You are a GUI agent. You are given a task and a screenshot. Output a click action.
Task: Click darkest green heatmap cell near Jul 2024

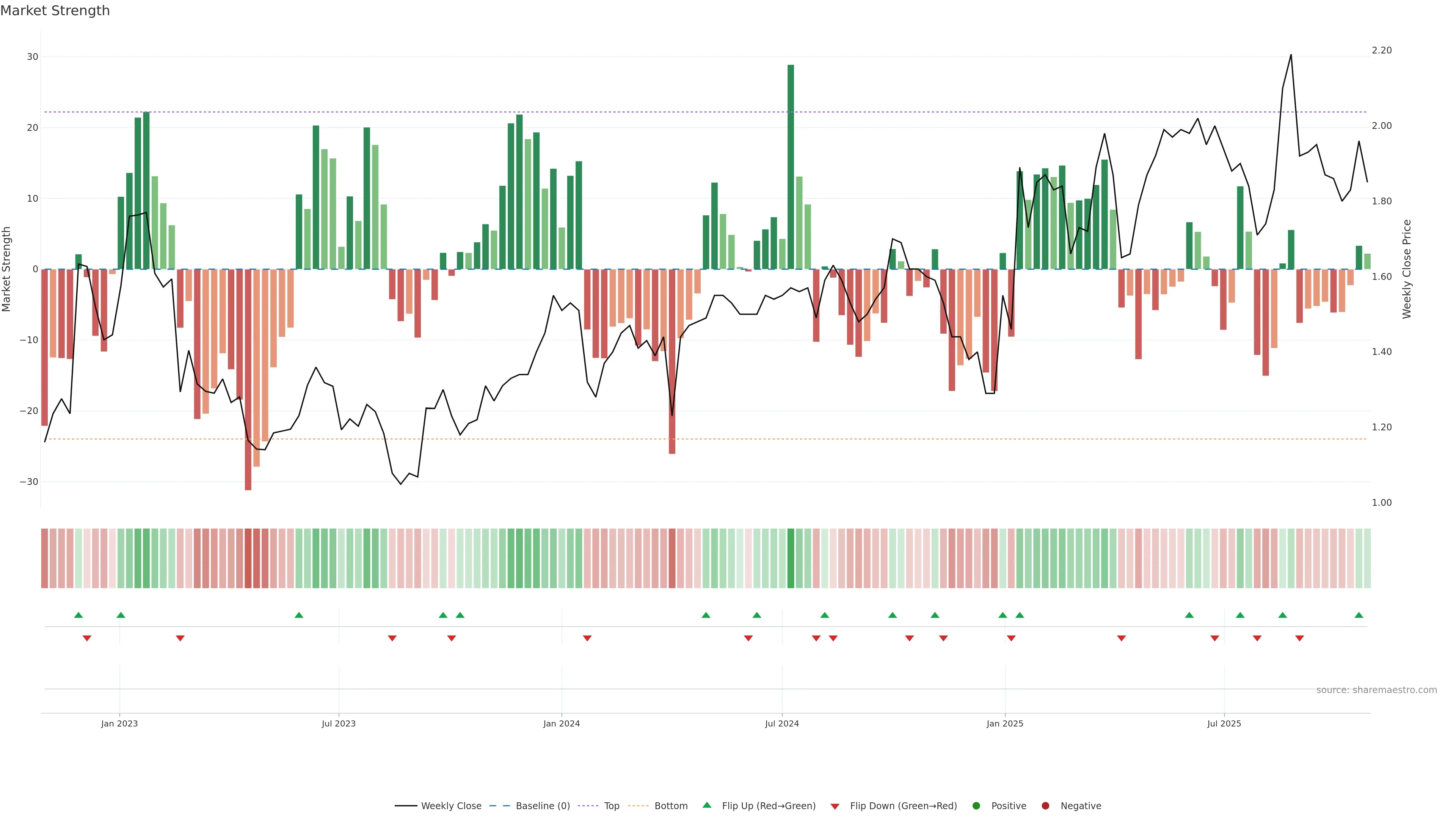click(791, 559)
